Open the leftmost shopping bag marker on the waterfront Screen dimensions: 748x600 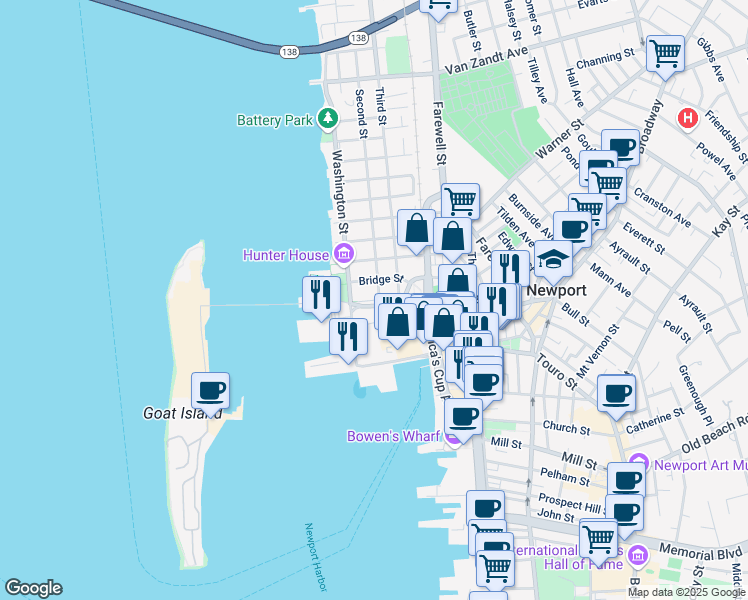(397, 324)
